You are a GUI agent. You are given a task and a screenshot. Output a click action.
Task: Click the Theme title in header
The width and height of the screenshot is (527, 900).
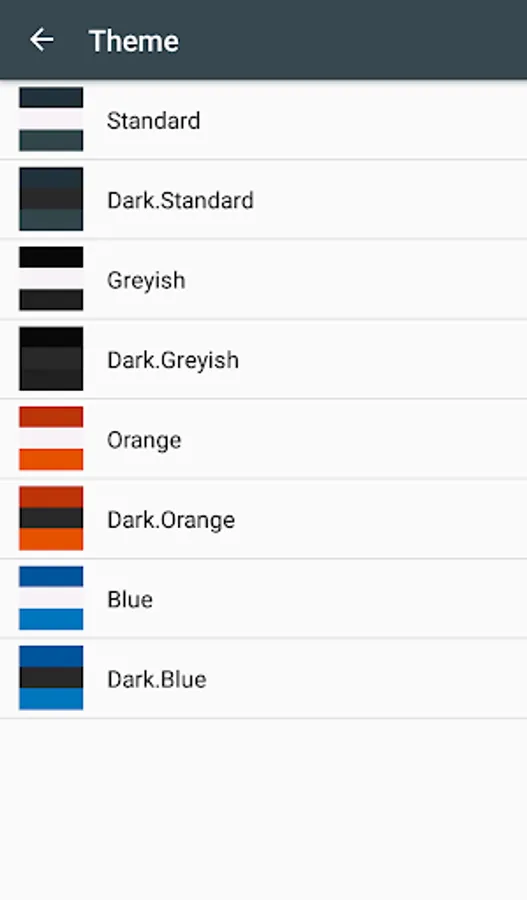(134, 41)
